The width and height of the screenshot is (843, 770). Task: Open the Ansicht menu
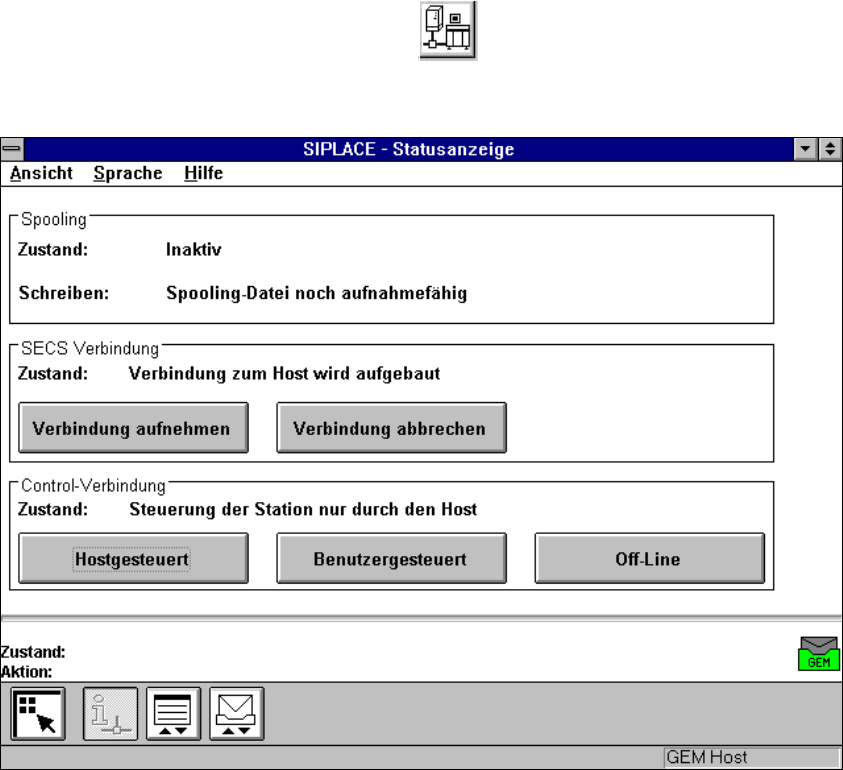coord(41,173)
